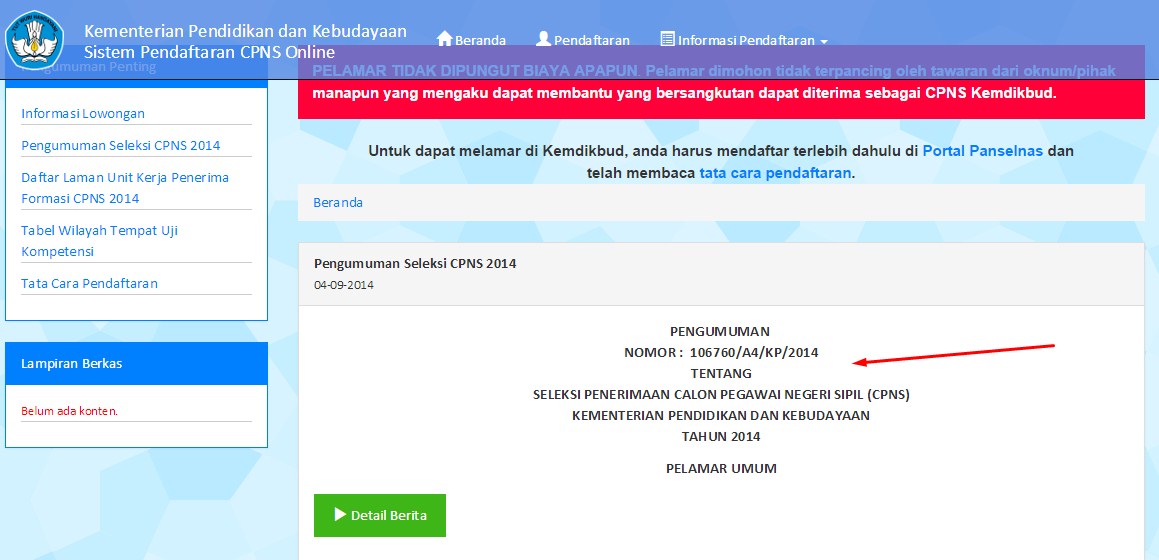Click the person icon beside Pendaftaran
1159x560 pixels.
pos(543,38)
